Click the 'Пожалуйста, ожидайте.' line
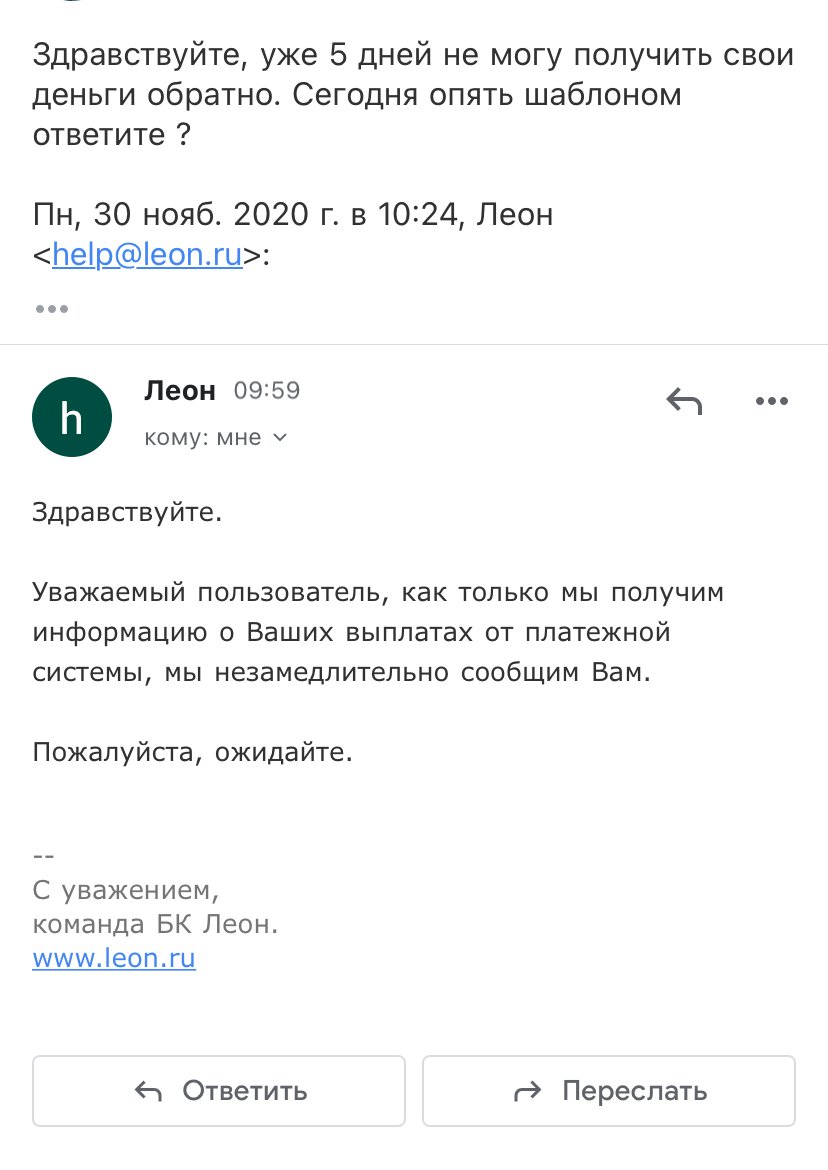The width and height of the screenshot is (828, 1170). coord(193,750)
